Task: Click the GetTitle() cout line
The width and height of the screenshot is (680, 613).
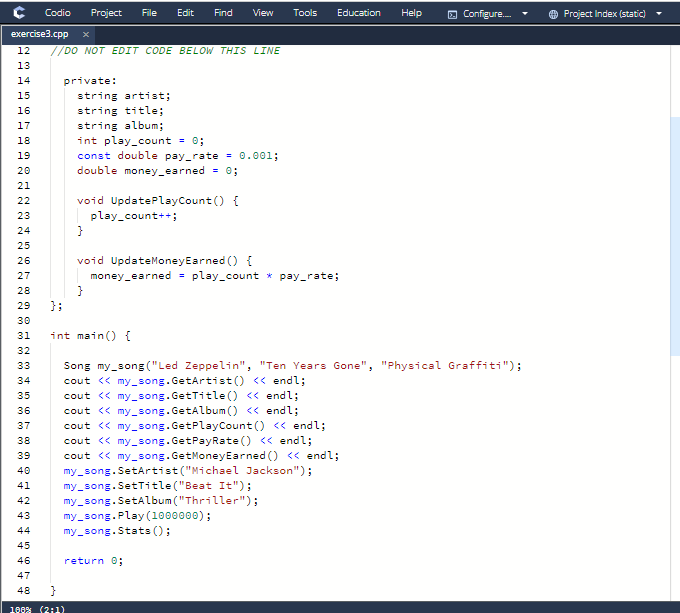Action: (x=181, y=396)
